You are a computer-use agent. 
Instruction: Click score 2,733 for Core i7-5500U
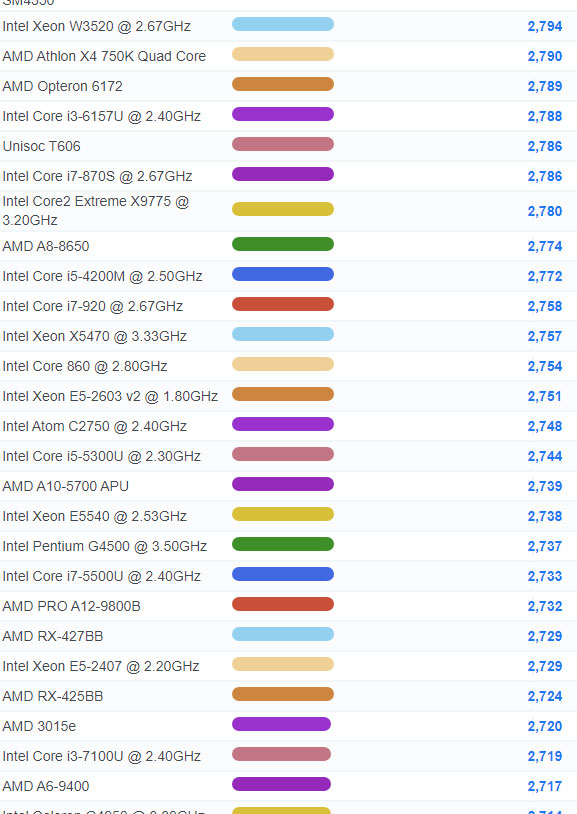(x=545, y=577)
